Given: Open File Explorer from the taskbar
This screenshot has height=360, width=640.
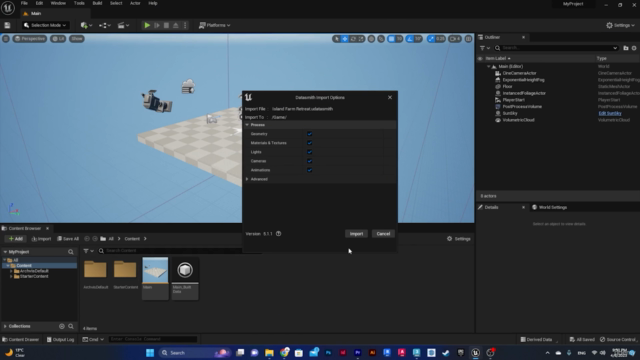Looking at the screenshot, I should point(269,353).
